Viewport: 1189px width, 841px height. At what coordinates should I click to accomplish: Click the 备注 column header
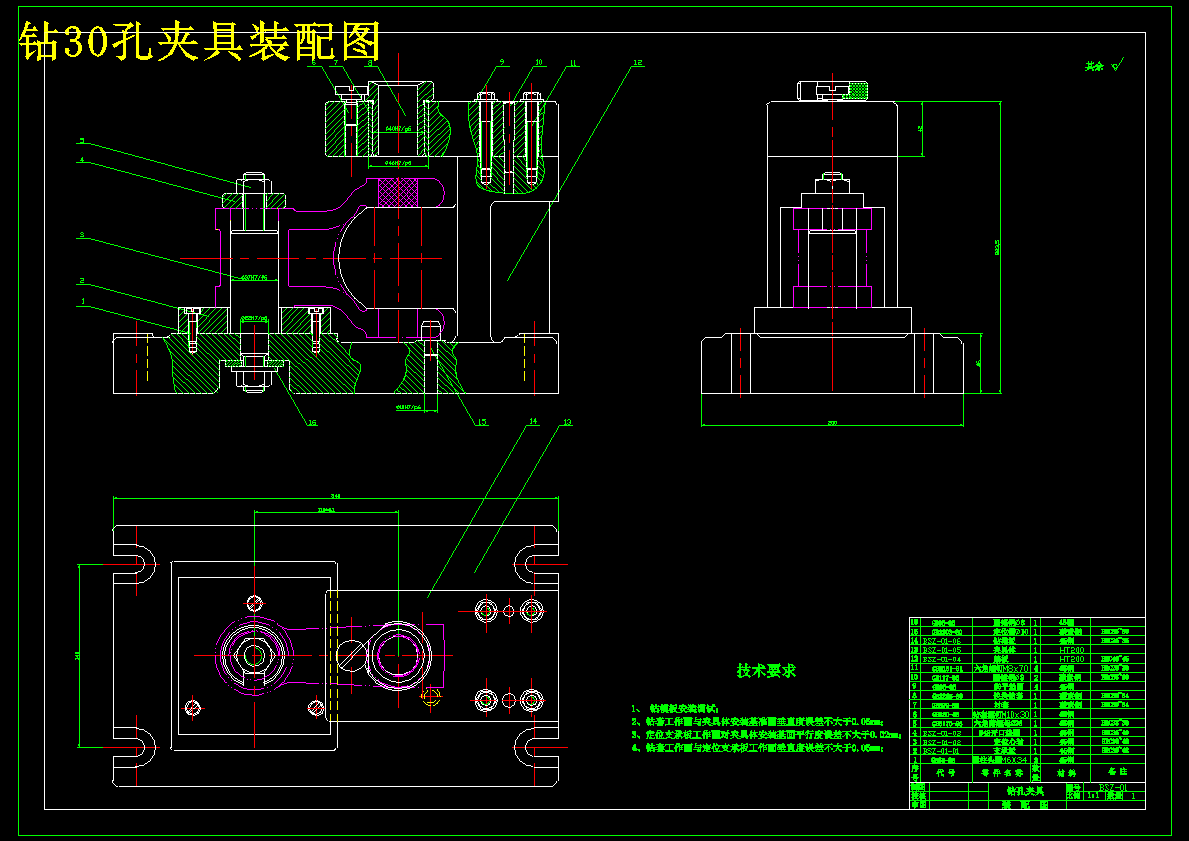1118,771
